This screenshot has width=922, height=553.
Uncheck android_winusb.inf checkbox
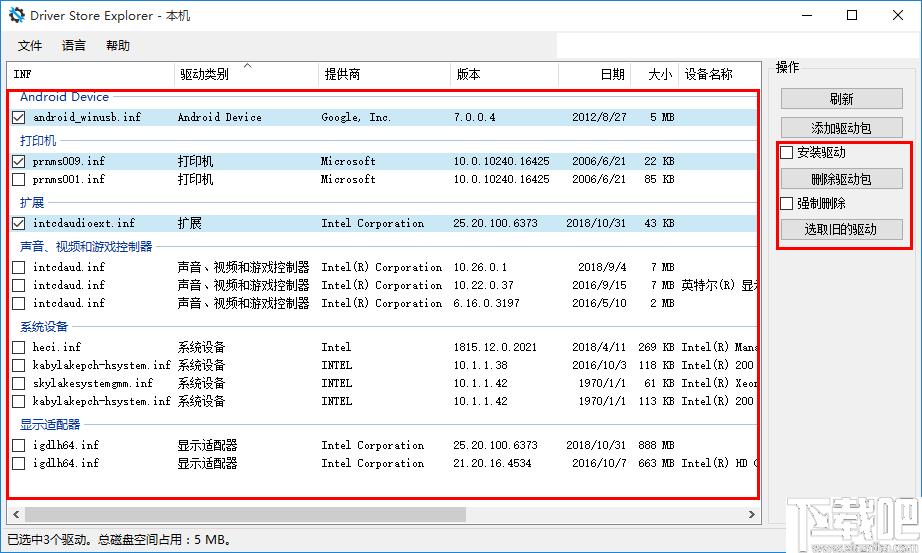pos(19,118)
